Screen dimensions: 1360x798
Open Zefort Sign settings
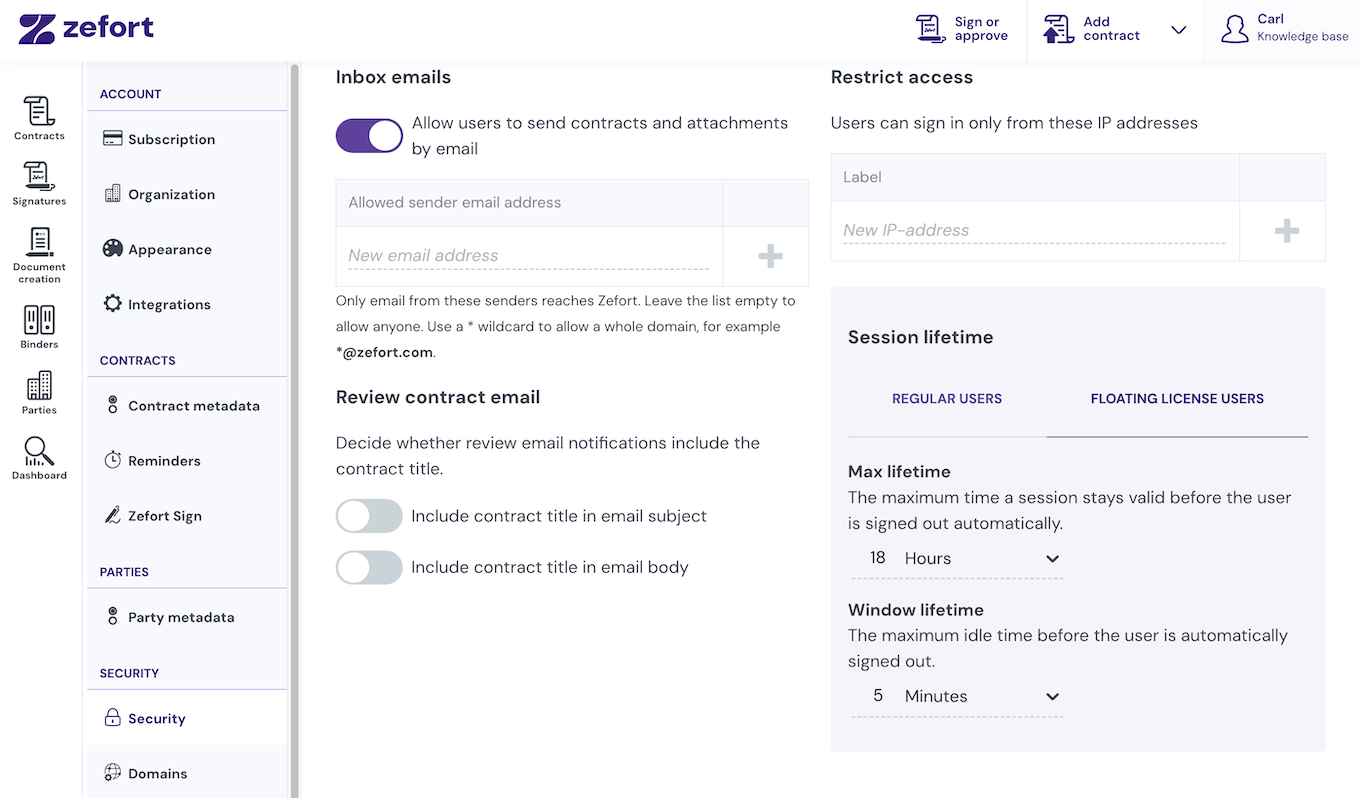[x=187, y=516]
